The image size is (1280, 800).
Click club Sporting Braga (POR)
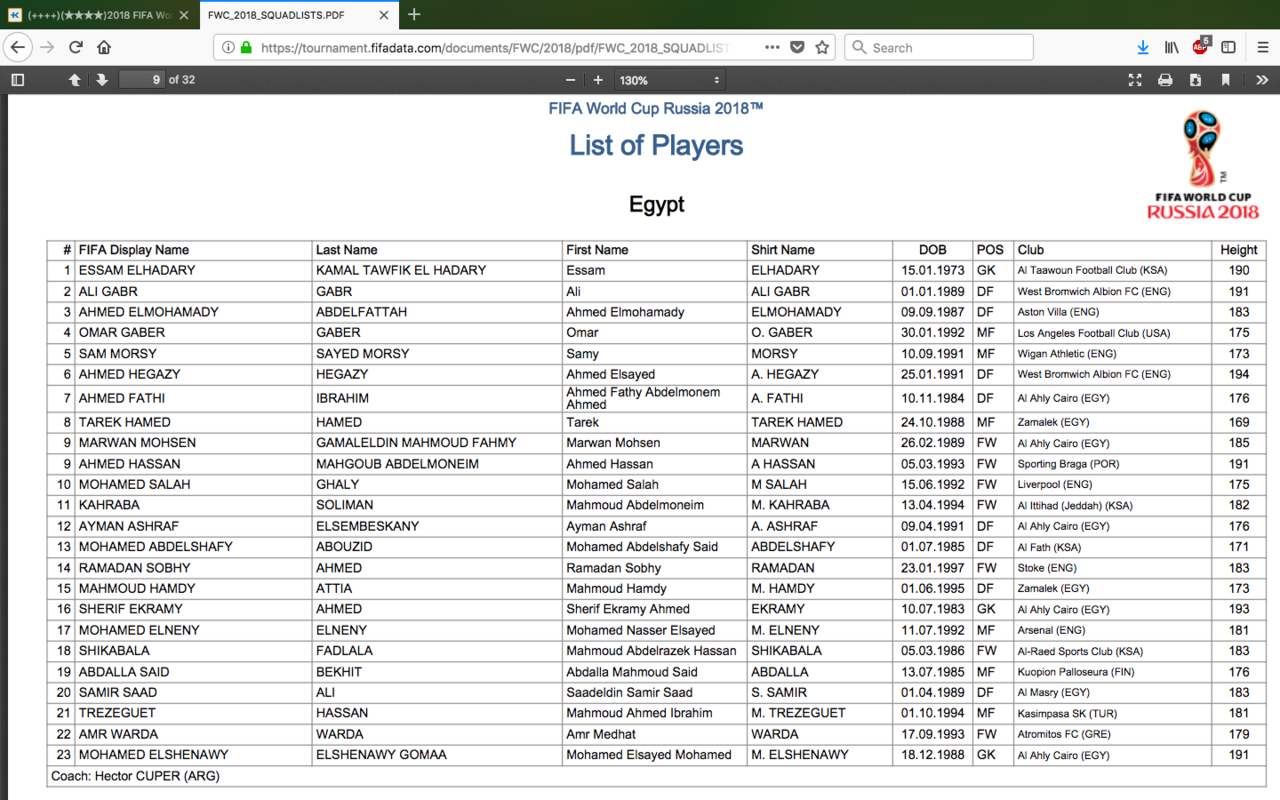(x=1068, y=464)
